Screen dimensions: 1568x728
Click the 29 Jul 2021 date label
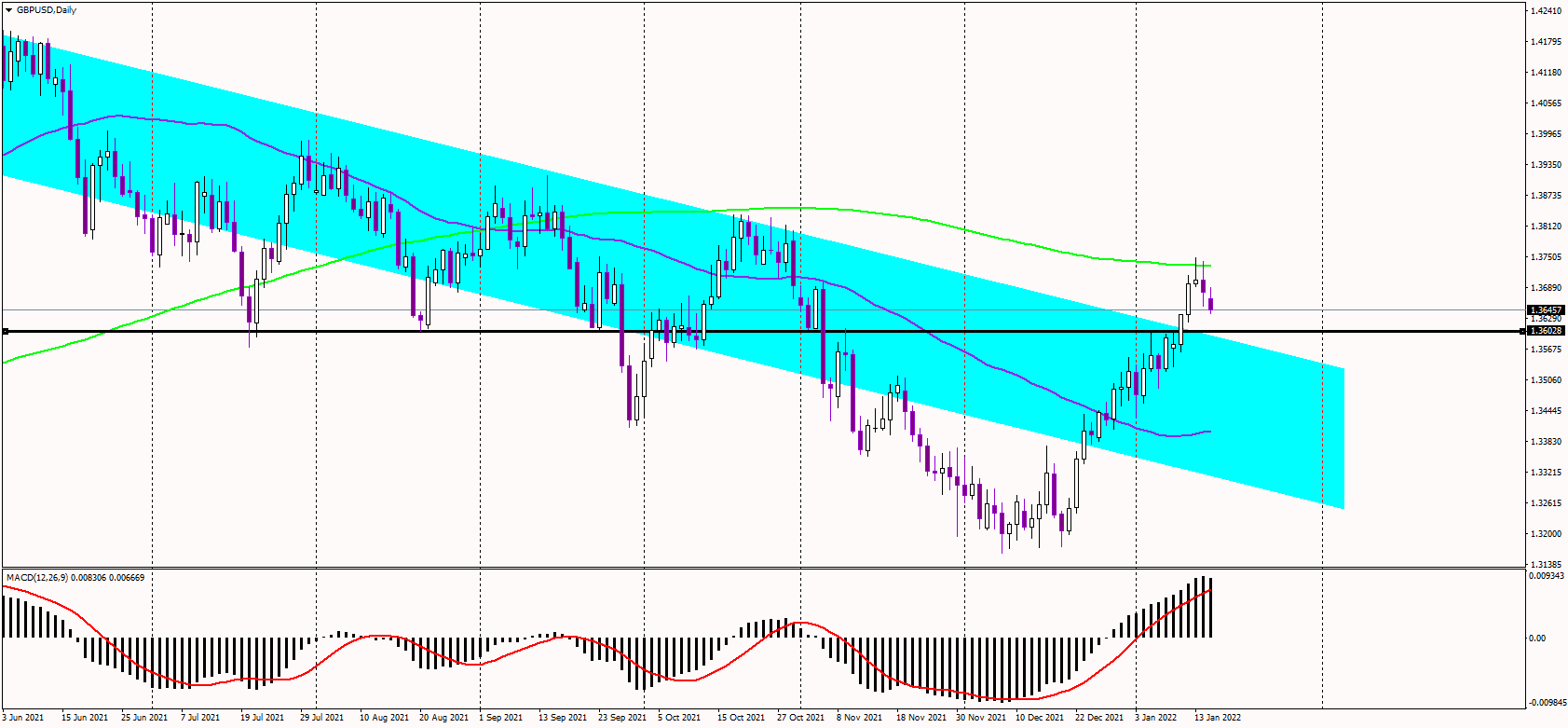[x=321, y=718]
